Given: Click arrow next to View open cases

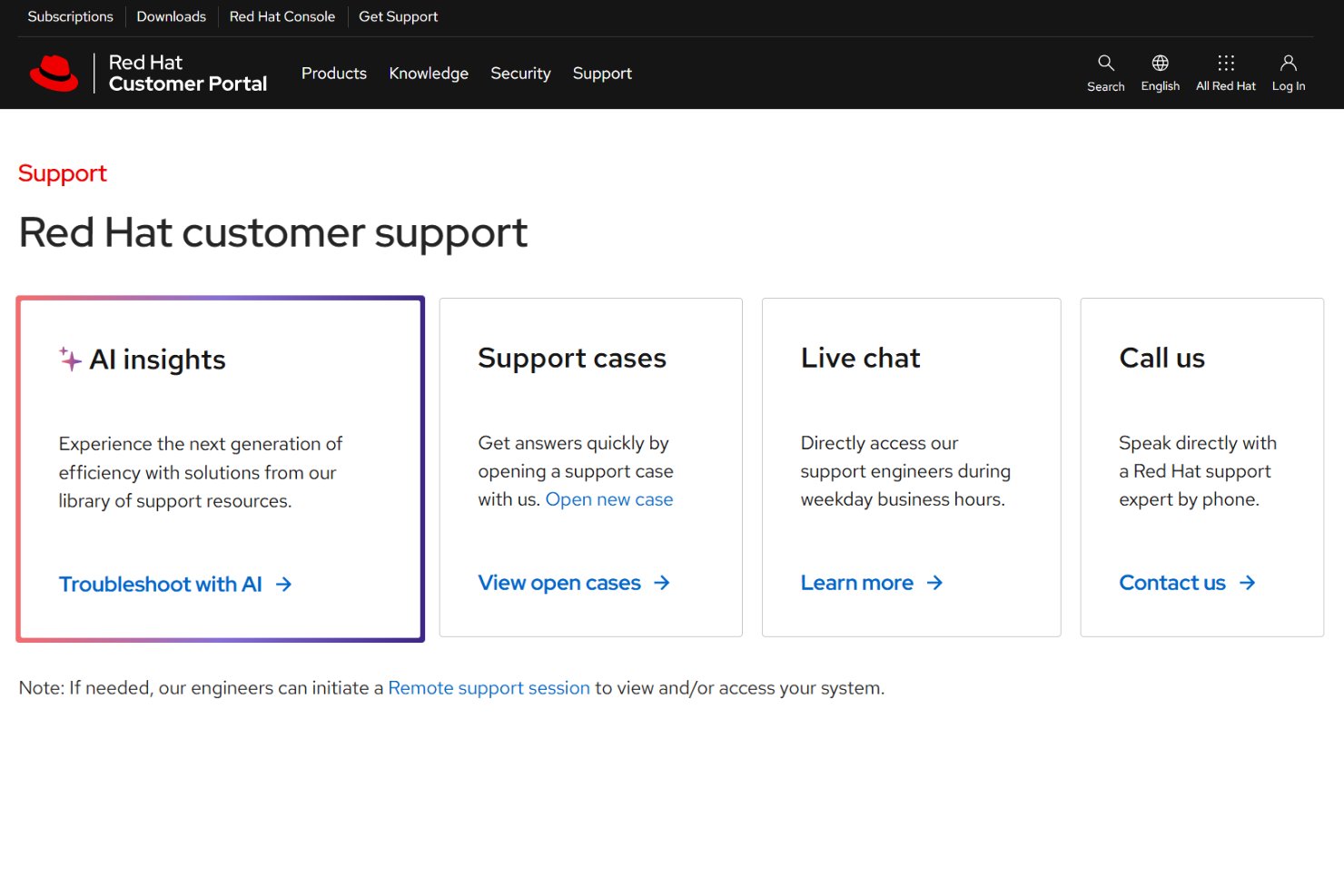Looking at the screenshot, I should pos(662,583).
